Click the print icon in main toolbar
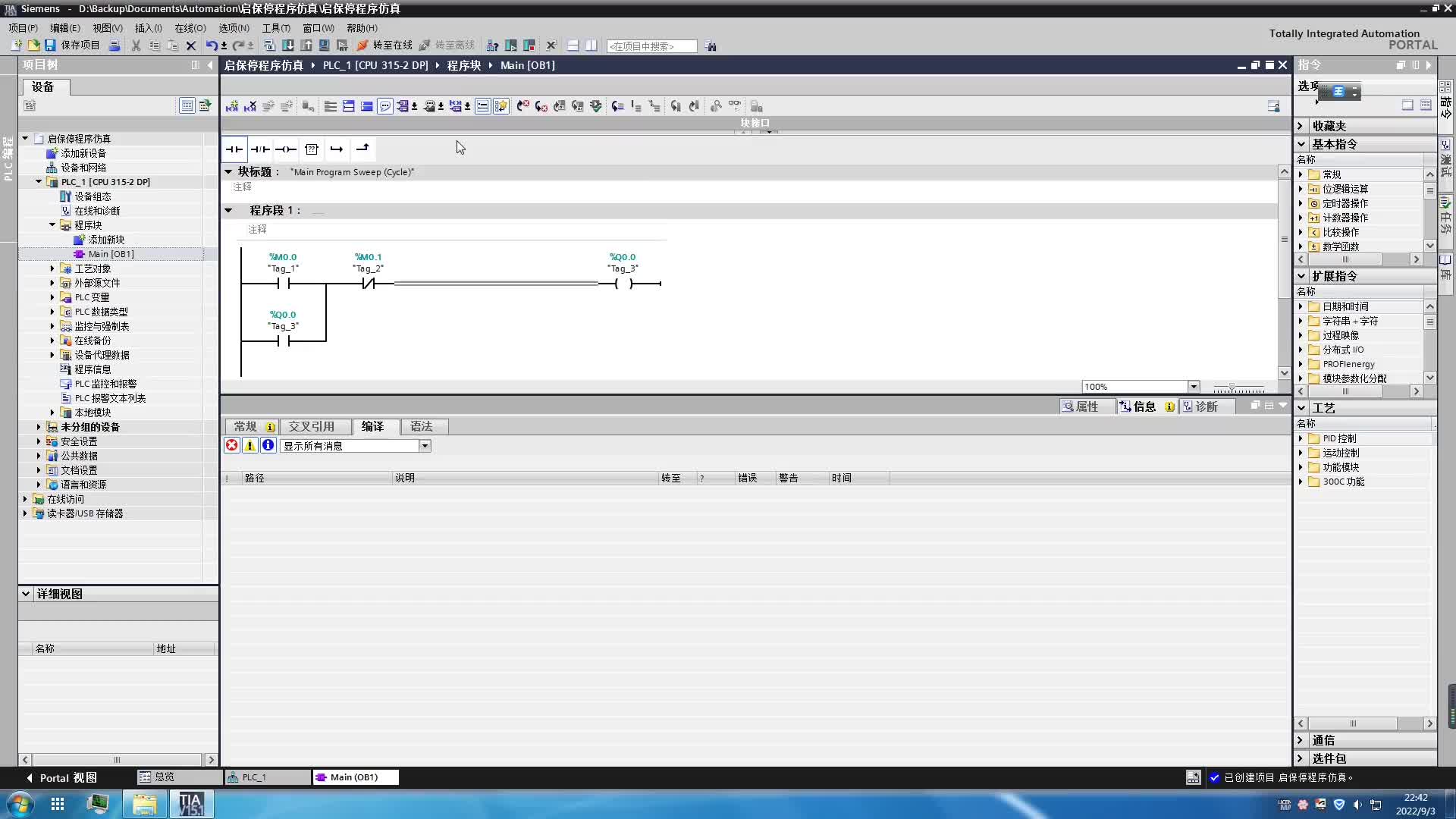This screenshot has height=819, width=1456. click(x=115, y=45)
